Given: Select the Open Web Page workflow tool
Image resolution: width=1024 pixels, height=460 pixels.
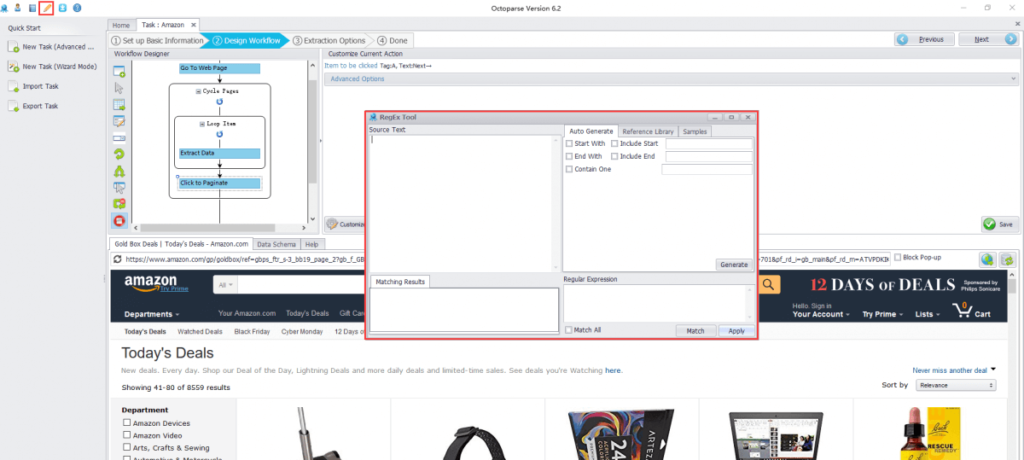Looking at the screenshot, I should [x=119, y=71].
